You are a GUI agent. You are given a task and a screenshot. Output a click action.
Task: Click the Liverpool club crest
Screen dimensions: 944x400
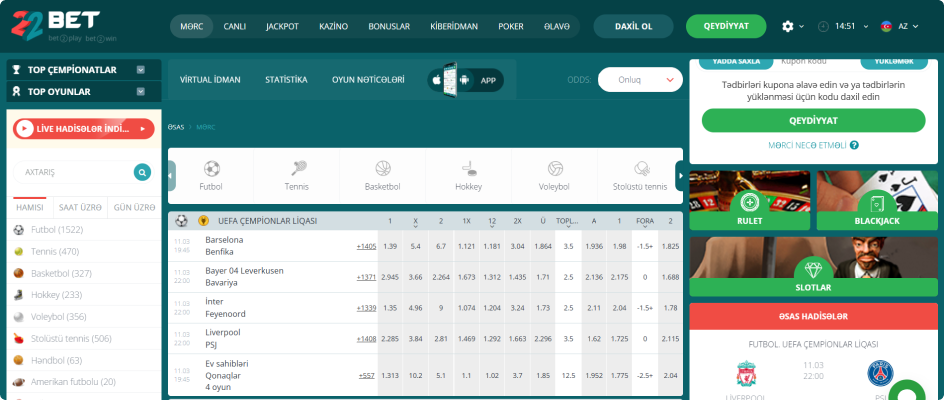click(746, 373)
